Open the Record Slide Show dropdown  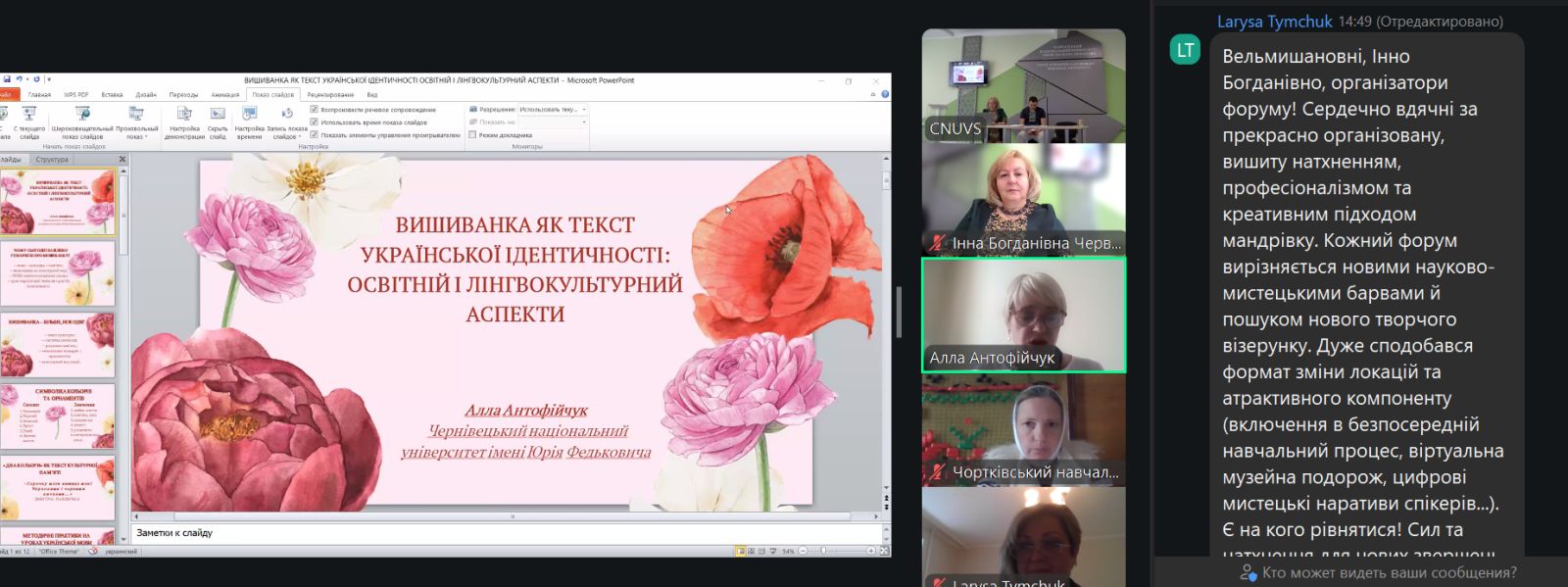(286, 122)
